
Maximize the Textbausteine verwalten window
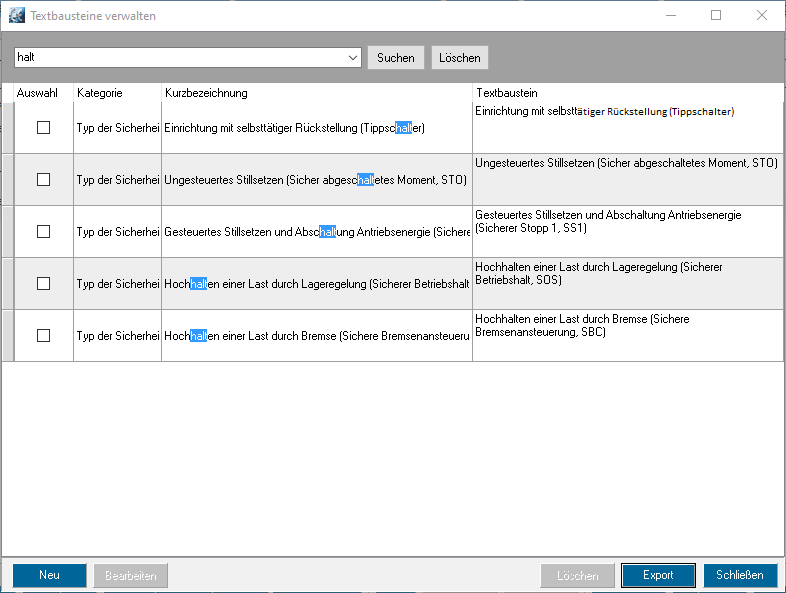(x=716, y=16)
